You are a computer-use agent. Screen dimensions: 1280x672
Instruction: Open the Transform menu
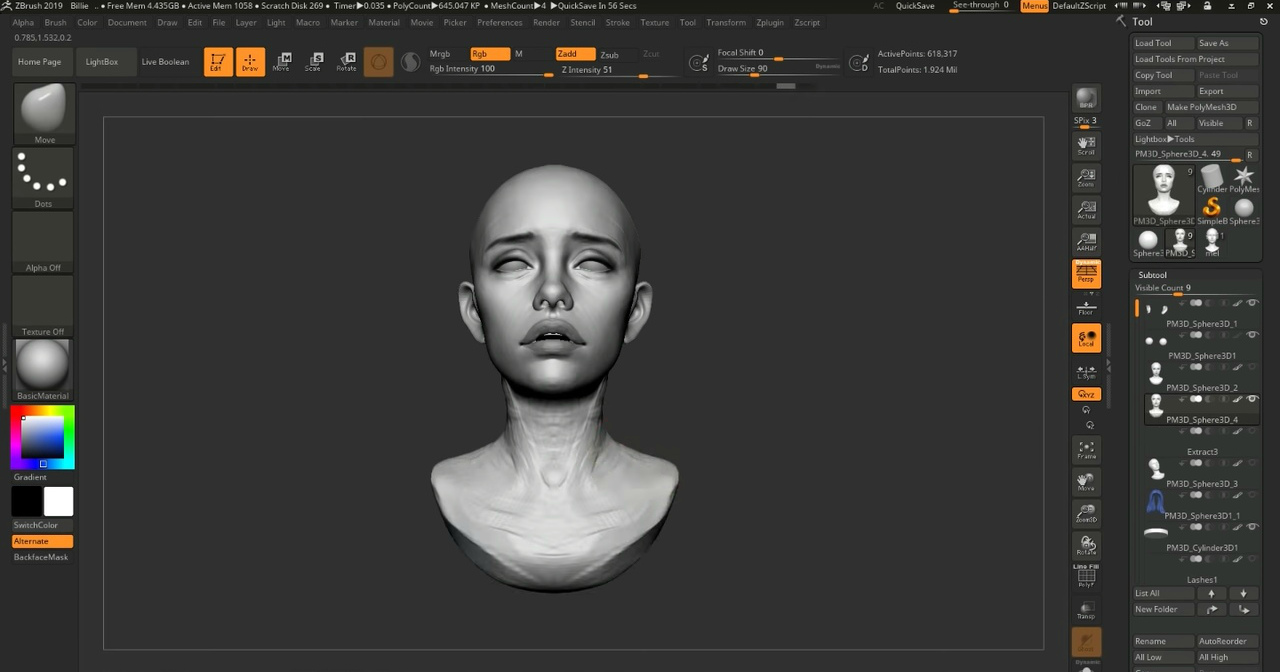pos(726,22)
